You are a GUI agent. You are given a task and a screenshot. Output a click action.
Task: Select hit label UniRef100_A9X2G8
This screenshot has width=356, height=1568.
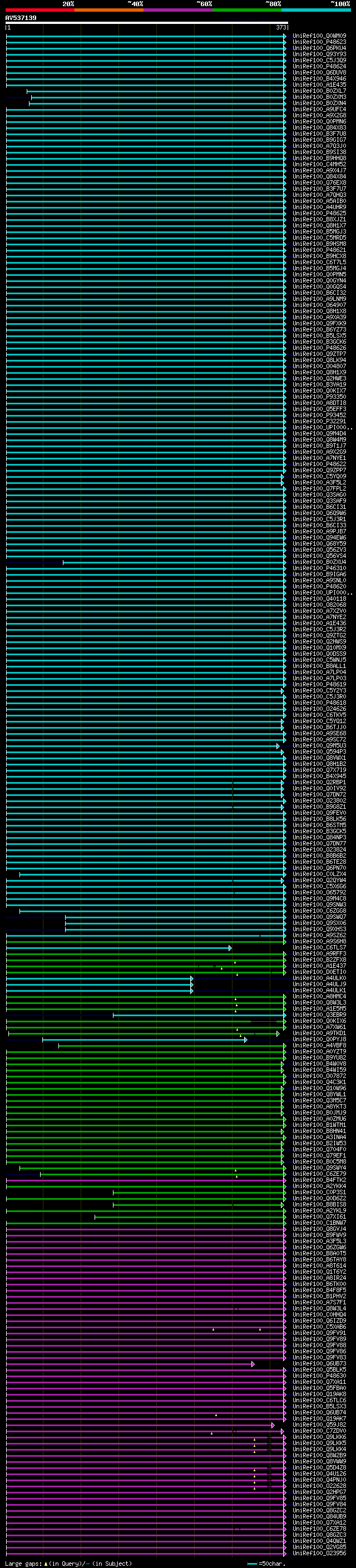(319, 115)
